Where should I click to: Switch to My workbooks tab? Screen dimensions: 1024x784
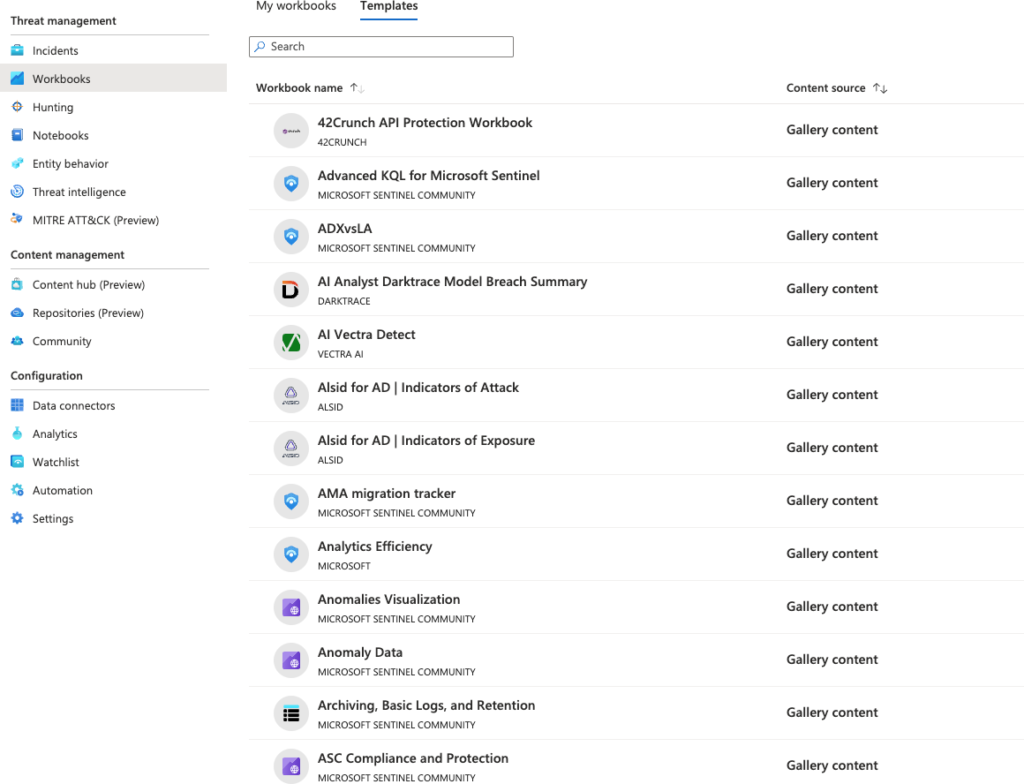click(296, 7)
